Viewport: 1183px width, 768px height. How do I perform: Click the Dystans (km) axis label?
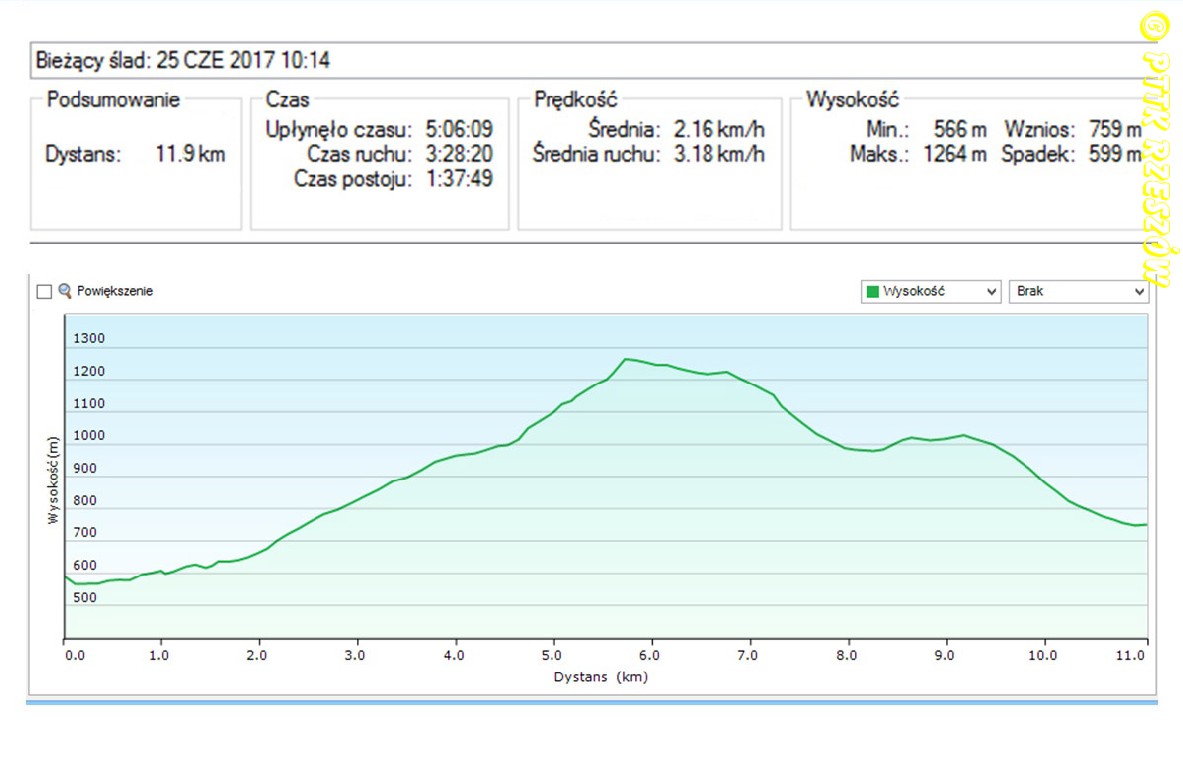pyautogui.click(x=600, y=677)
